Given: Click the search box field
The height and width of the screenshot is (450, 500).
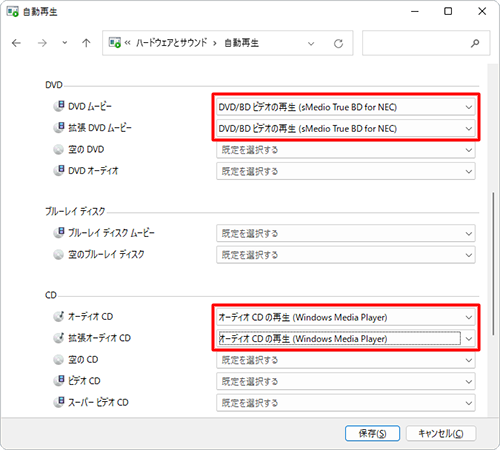Looking at the screenshot, I should 426,43.
